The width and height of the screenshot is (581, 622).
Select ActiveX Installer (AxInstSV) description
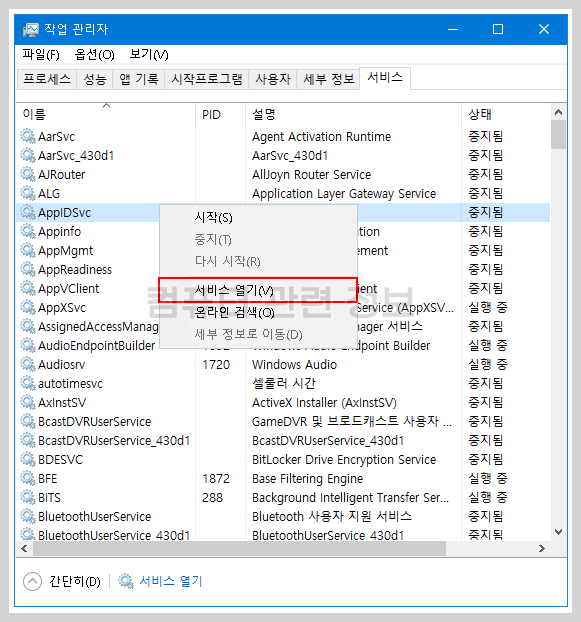tap(324, 403)
